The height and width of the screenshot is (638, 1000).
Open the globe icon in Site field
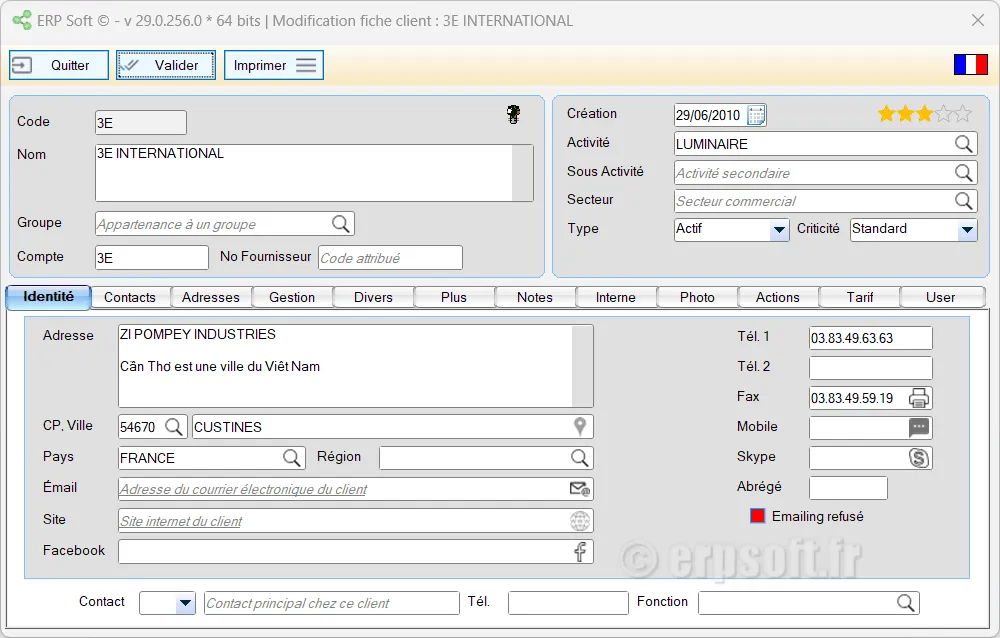pos(580,521)
